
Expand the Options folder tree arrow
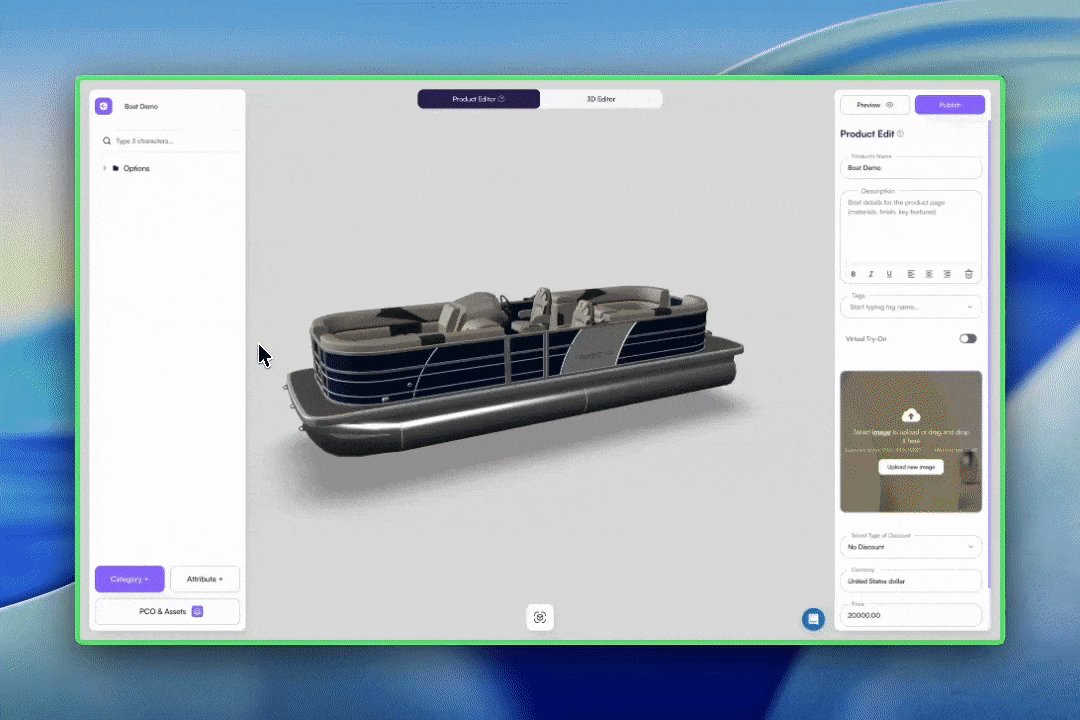point(104,168)
